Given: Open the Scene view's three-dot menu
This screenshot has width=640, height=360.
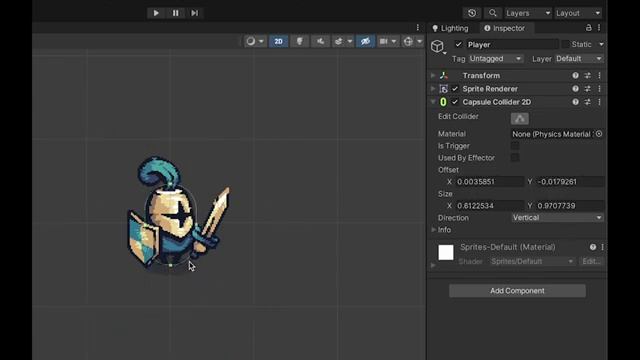Looking at the screenshot, I should [x=418, y=27].
